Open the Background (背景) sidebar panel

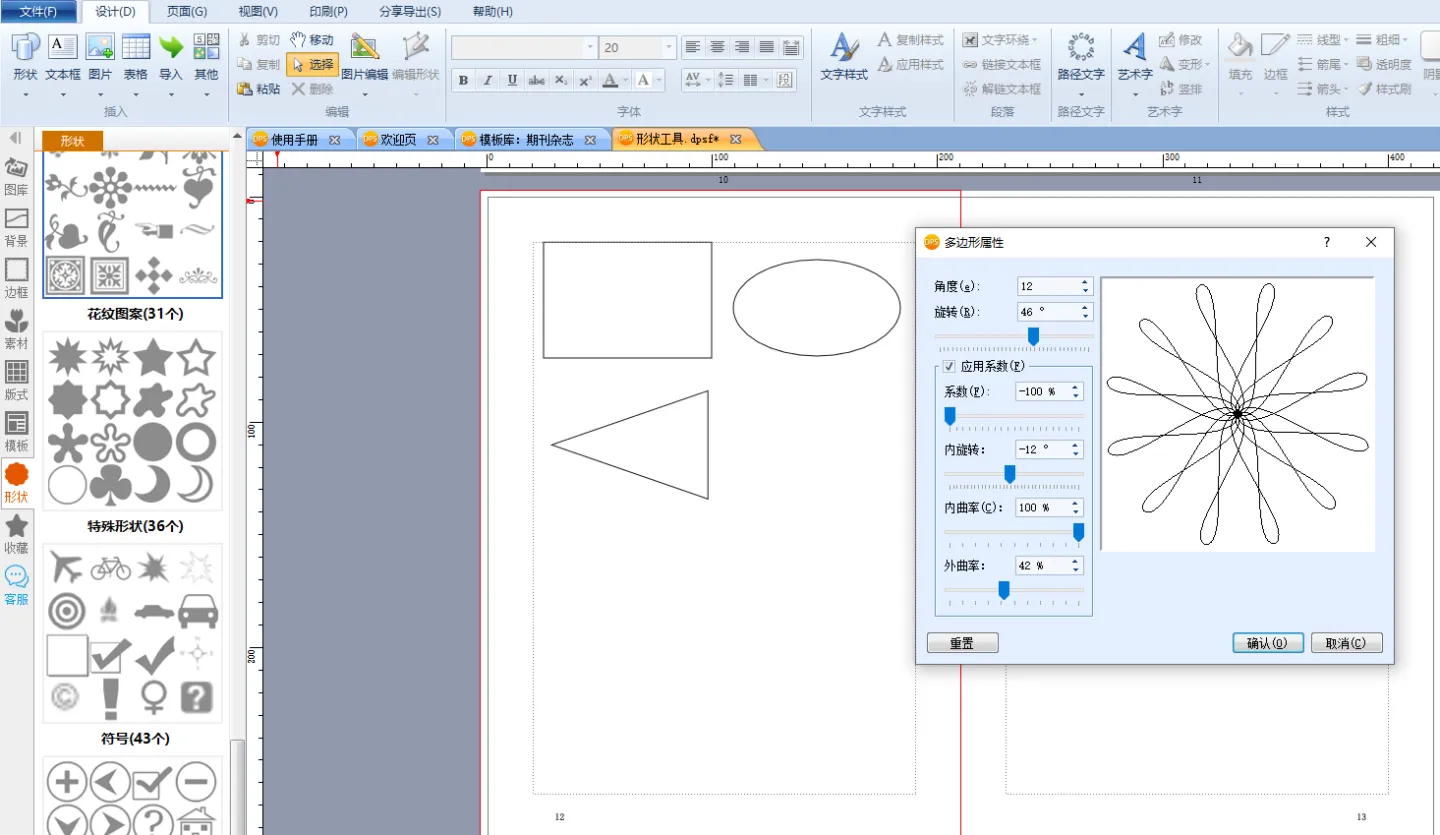point(17,218)
